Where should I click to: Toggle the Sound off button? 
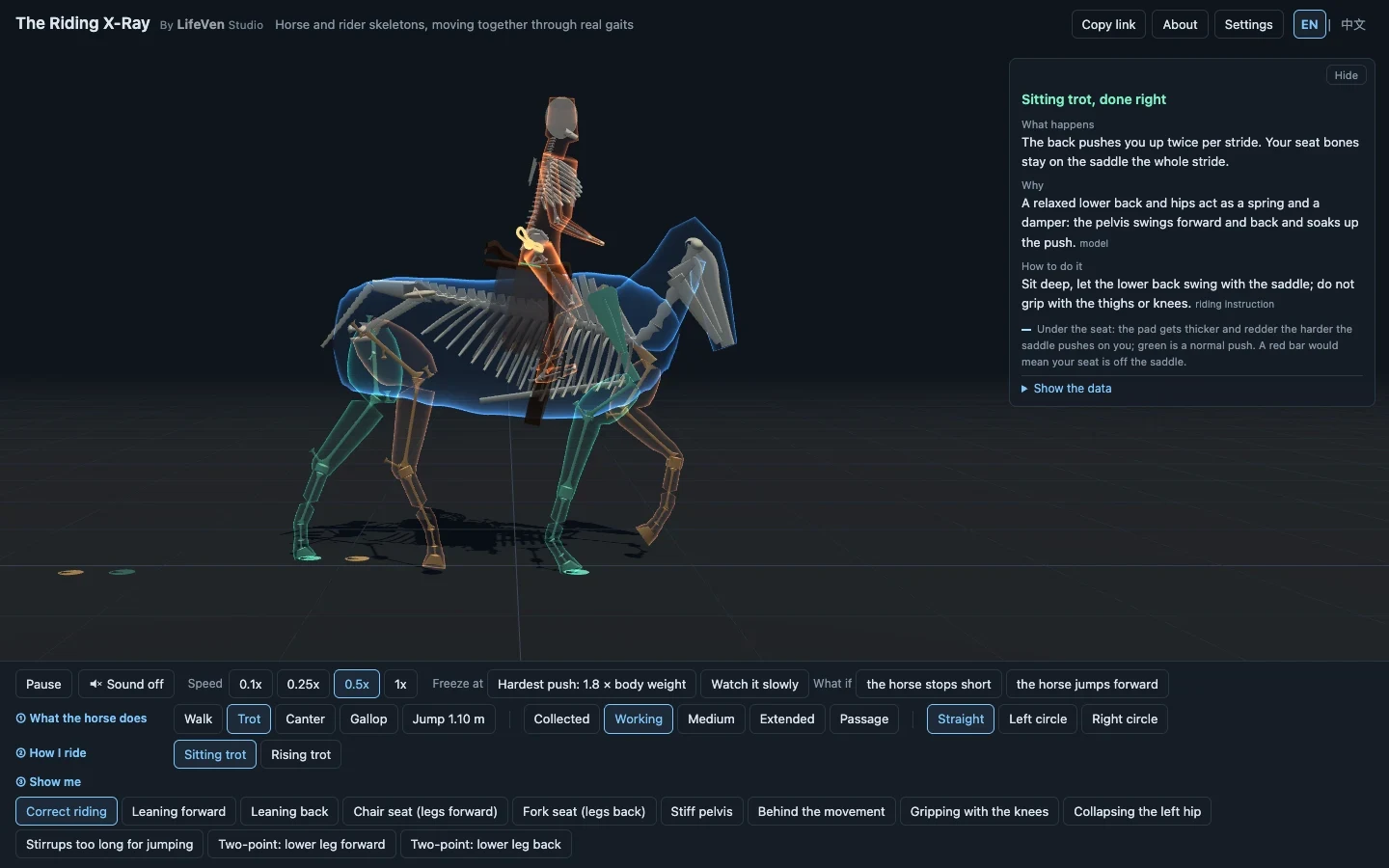point(126,684)
